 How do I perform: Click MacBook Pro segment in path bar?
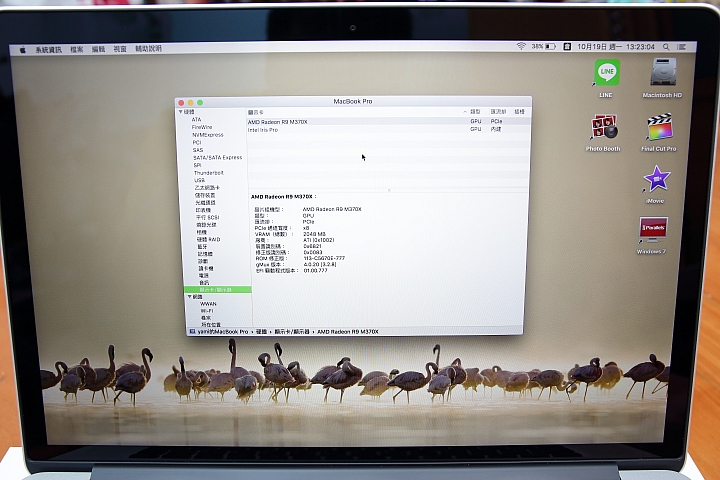(x=222, y=331)
